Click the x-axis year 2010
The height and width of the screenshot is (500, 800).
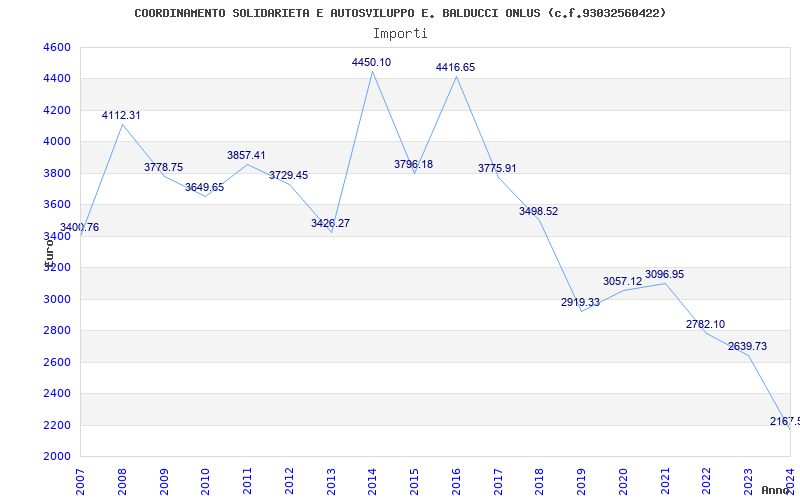click(x=206, y=481)
